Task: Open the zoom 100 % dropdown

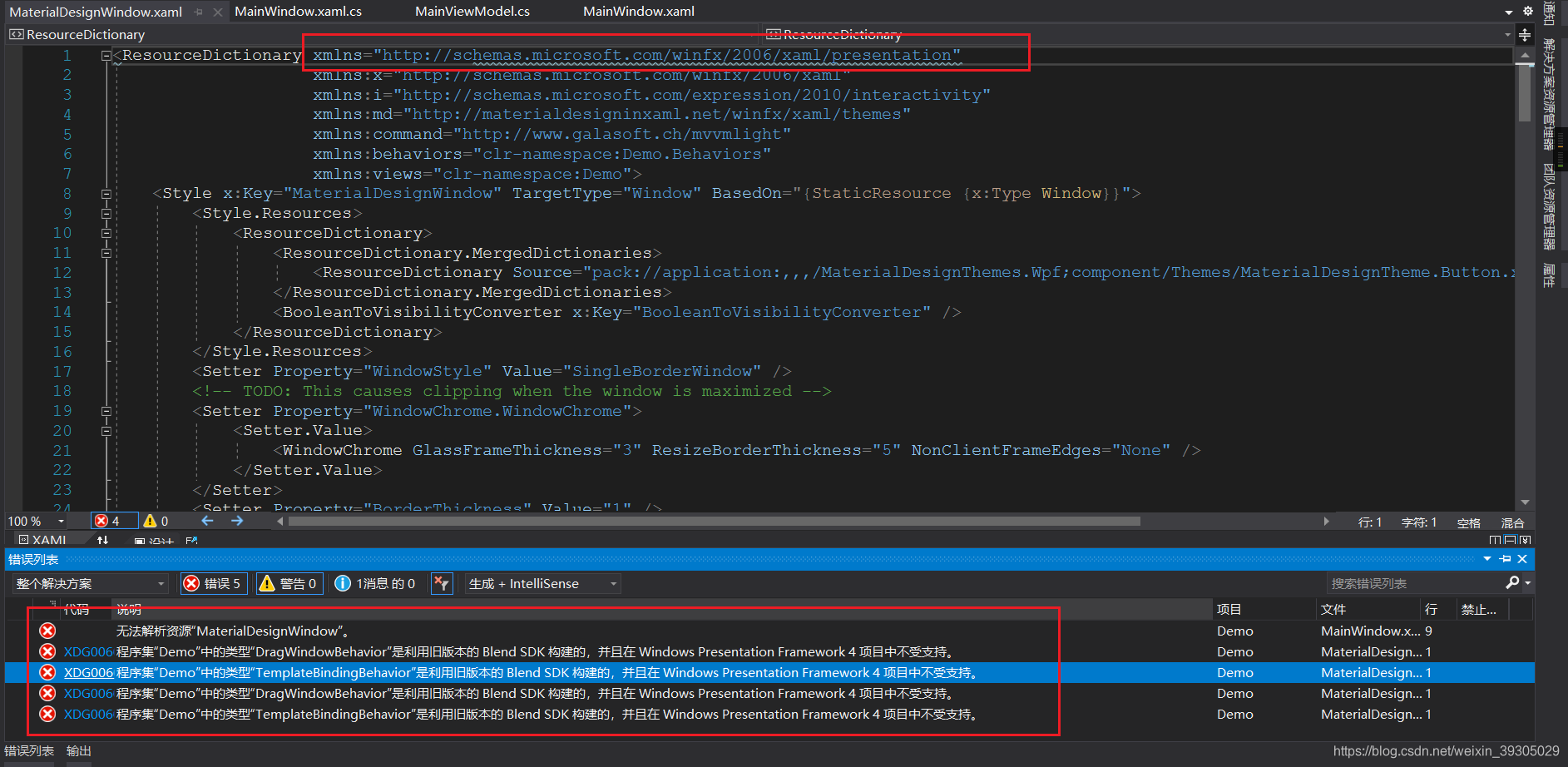Action: coord(36,521)
